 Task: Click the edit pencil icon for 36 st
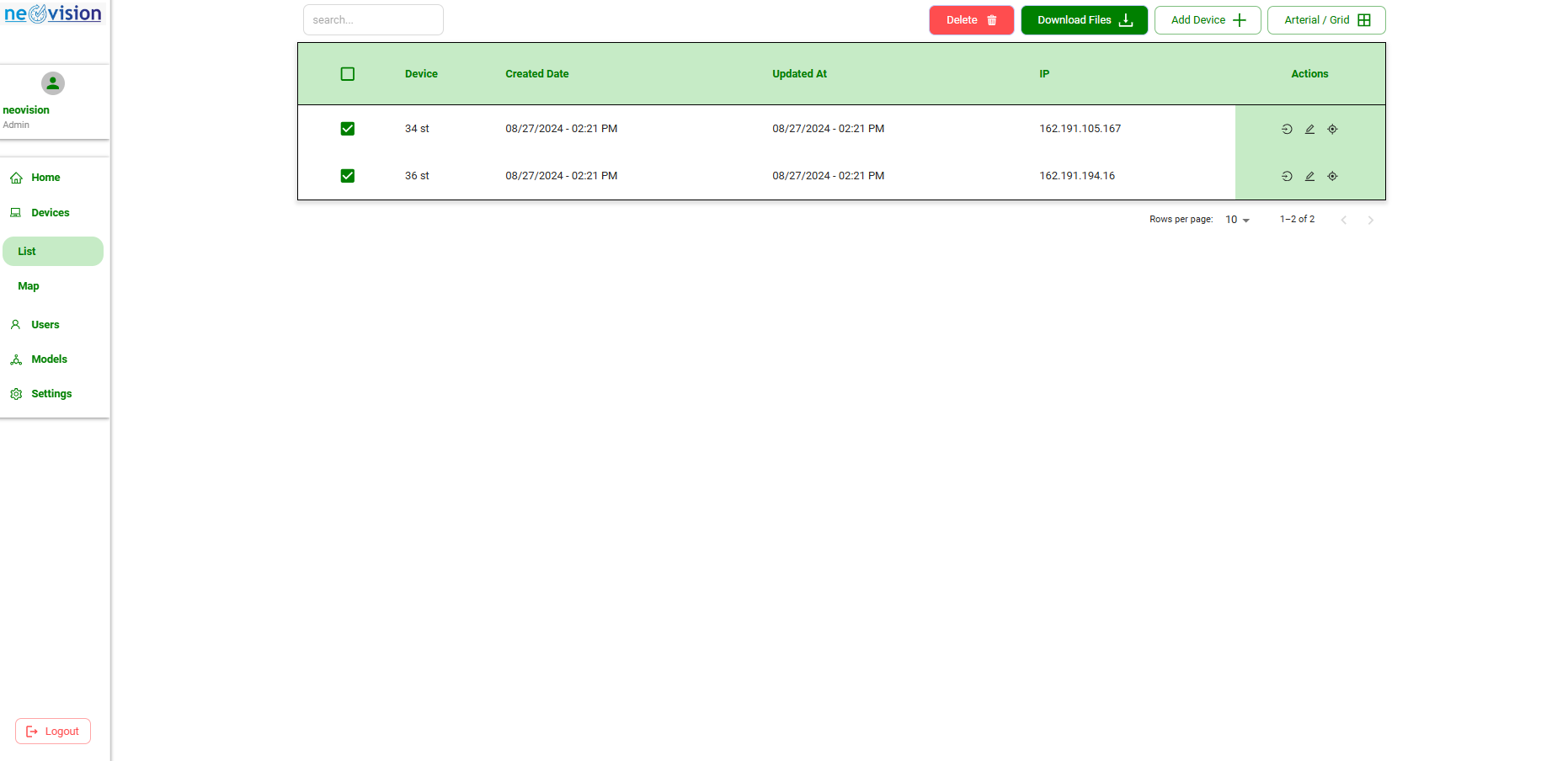(x=1309, y=176)
